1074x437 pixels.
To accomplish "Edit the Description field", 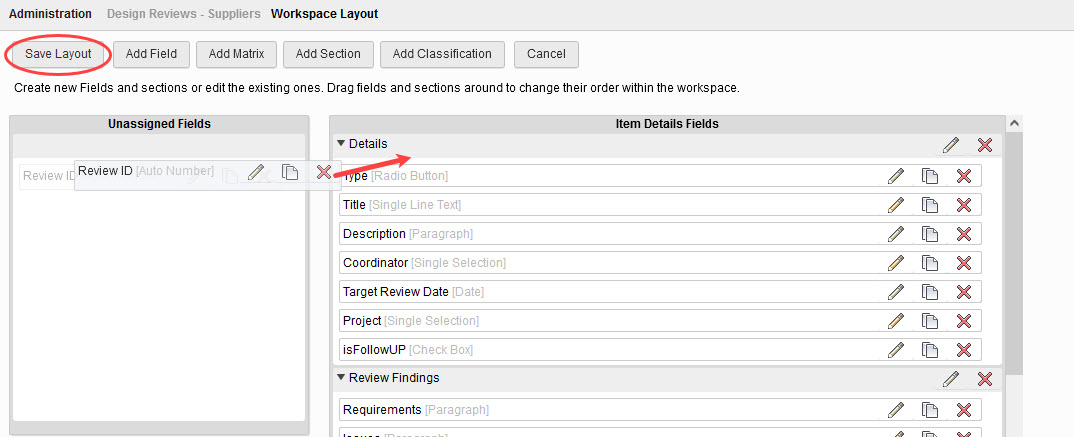I will point(895,234).
